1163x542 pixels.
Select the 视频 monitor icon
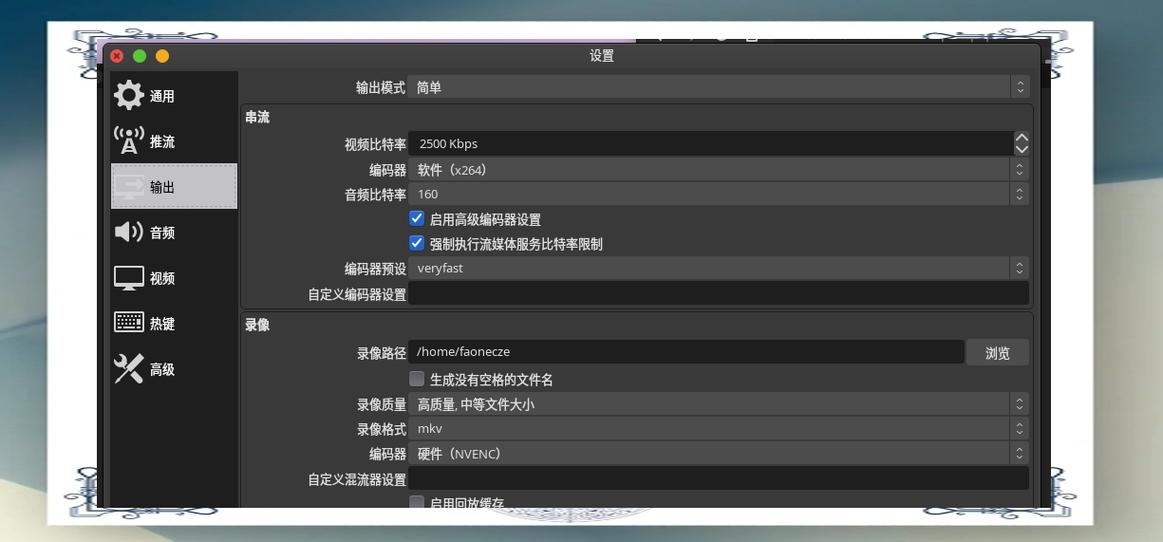coord(129,278)
